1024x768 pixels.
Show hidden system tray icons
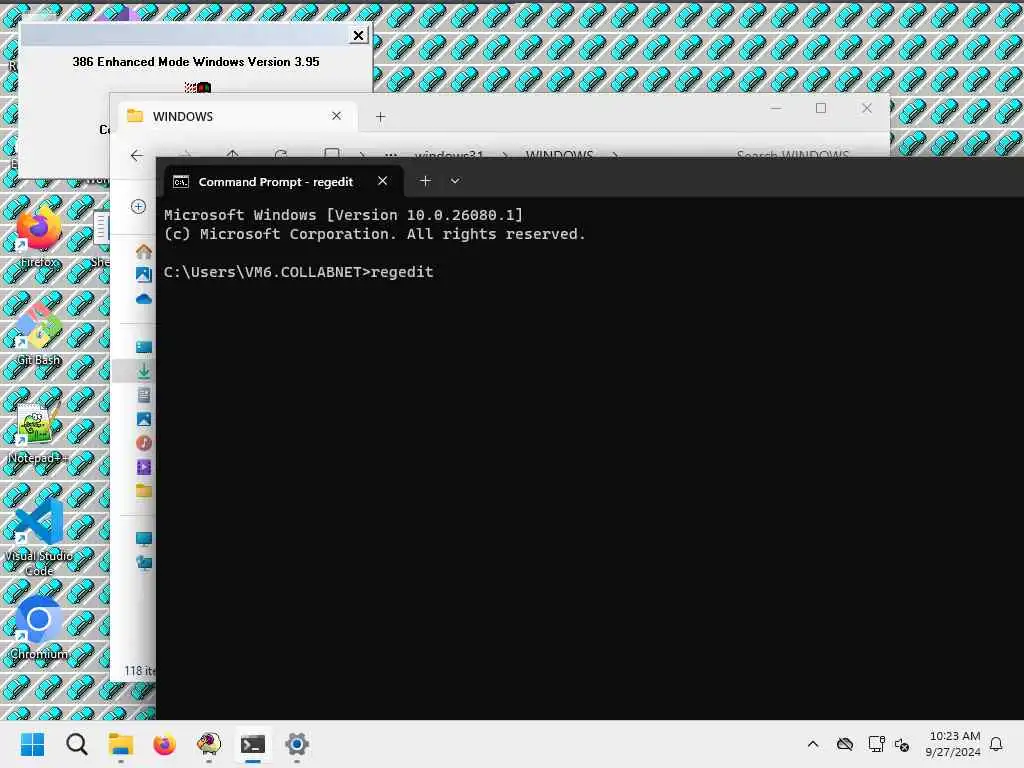(813, 744)
